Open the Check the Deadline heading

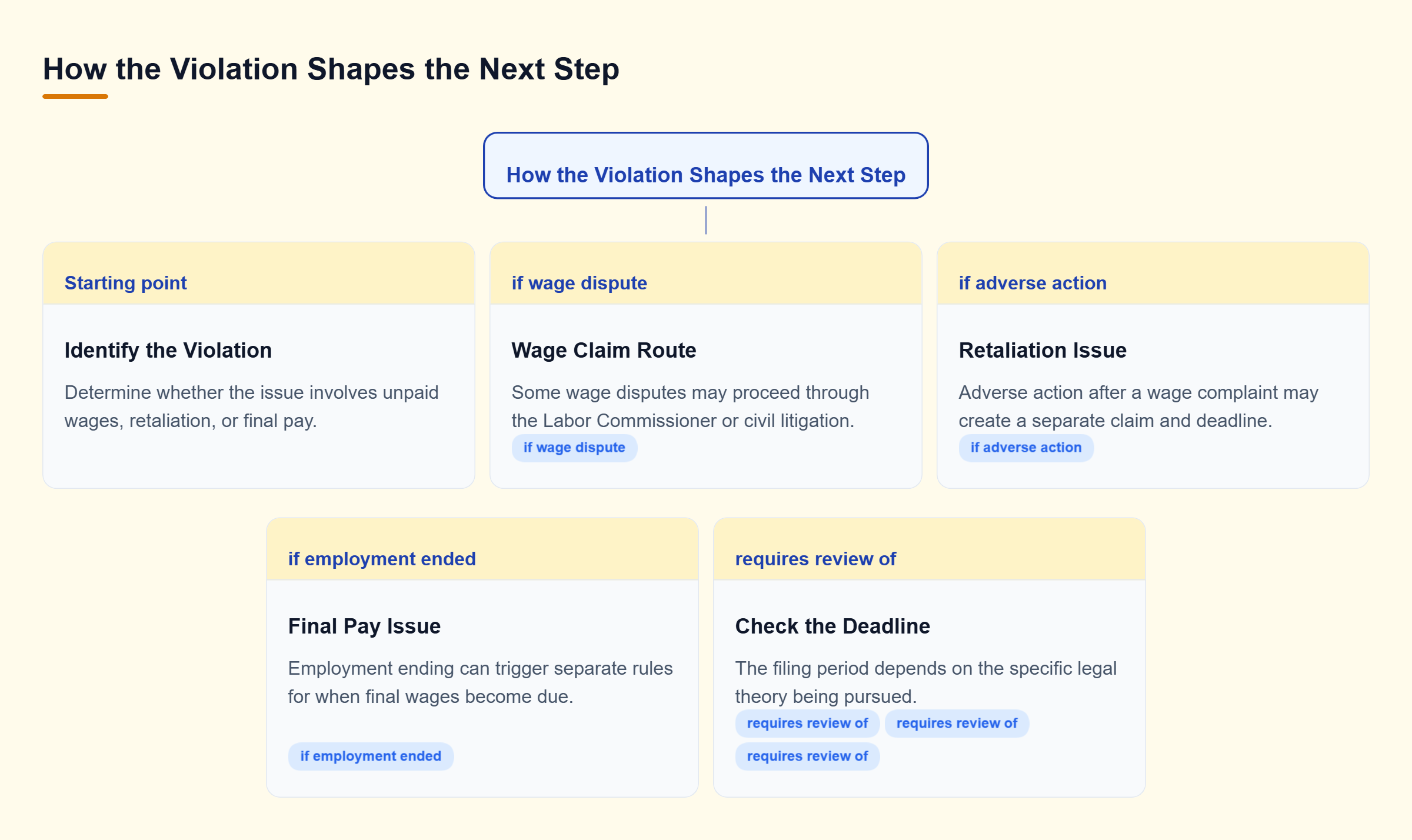click(x=832, y=626)
